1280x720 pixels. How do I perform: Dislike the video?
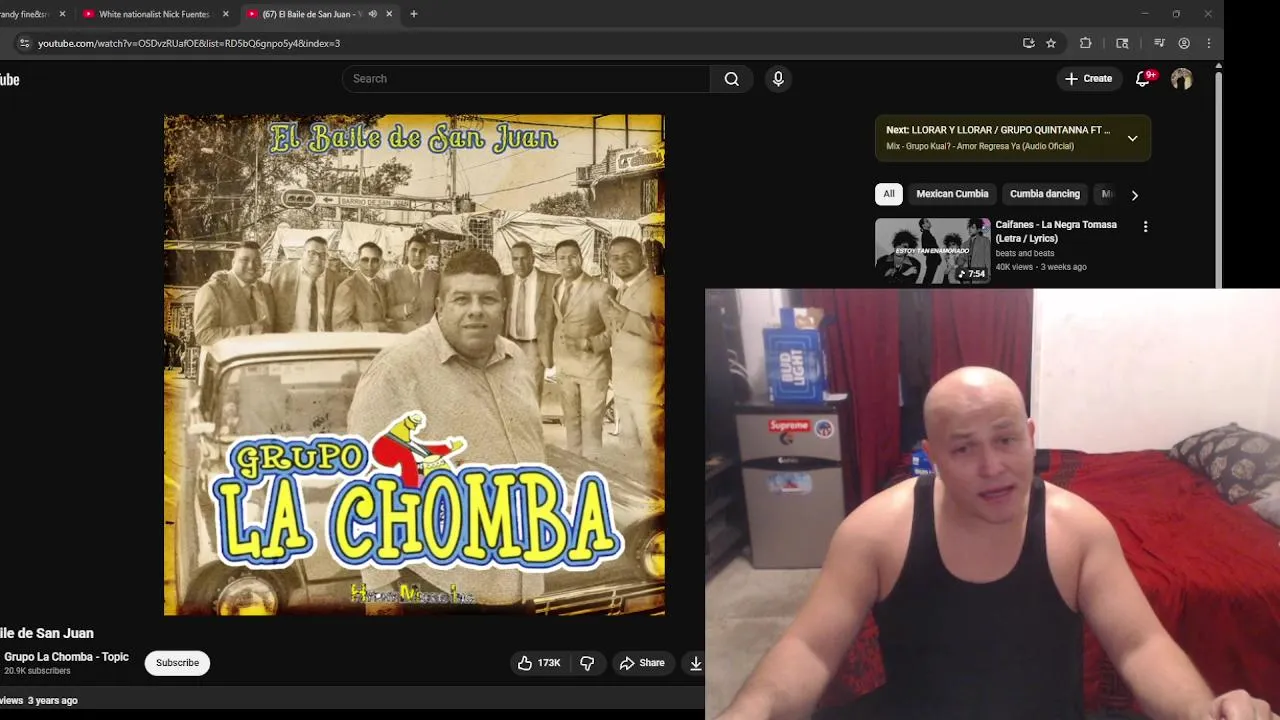(587, 663)
